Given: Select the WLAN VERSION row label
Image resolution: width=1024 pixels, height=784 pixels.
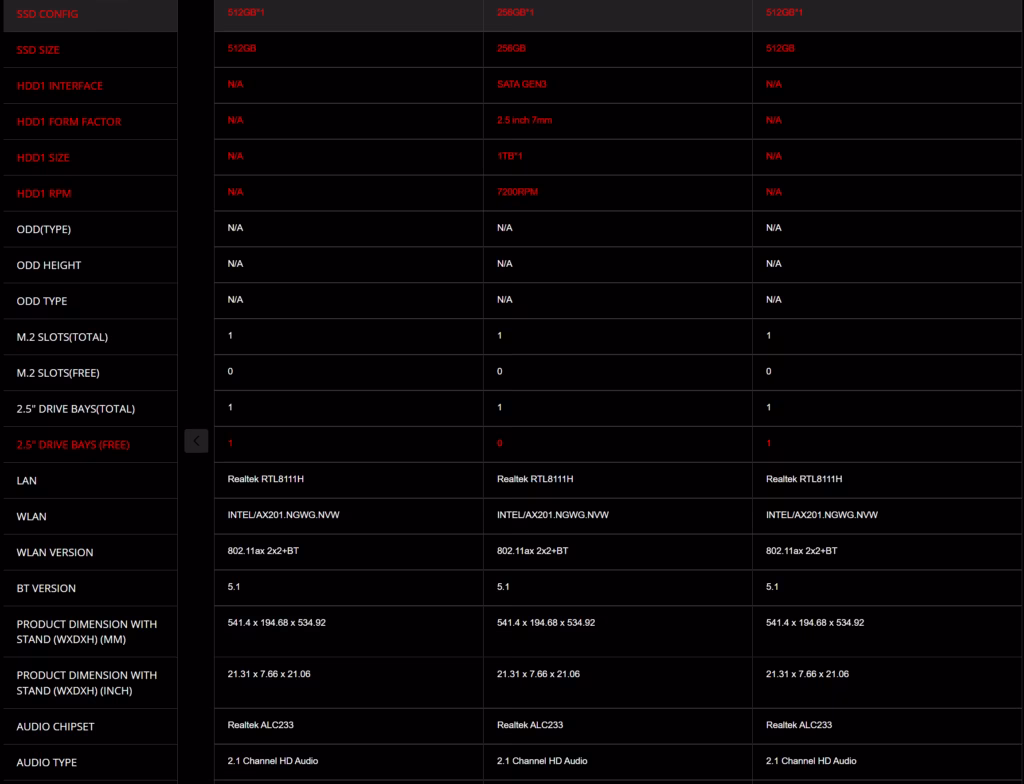Looking at the screenshot, I should (55, 552).
